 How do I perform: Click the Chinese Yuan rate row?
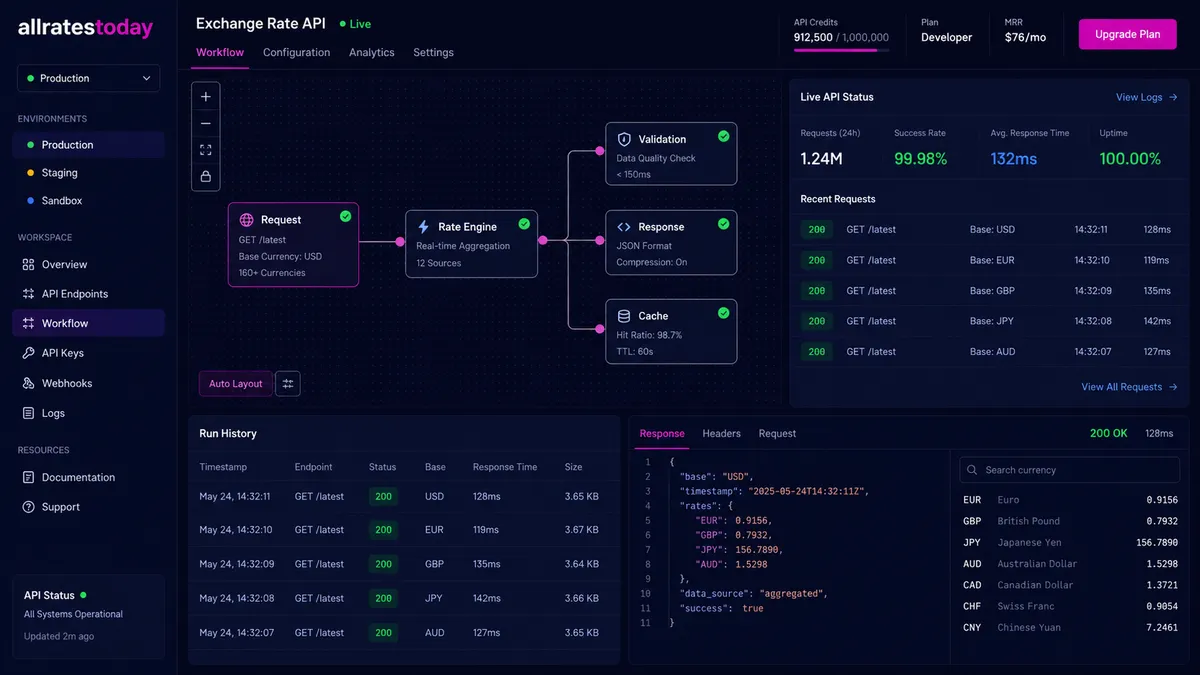pos(1070,628)
